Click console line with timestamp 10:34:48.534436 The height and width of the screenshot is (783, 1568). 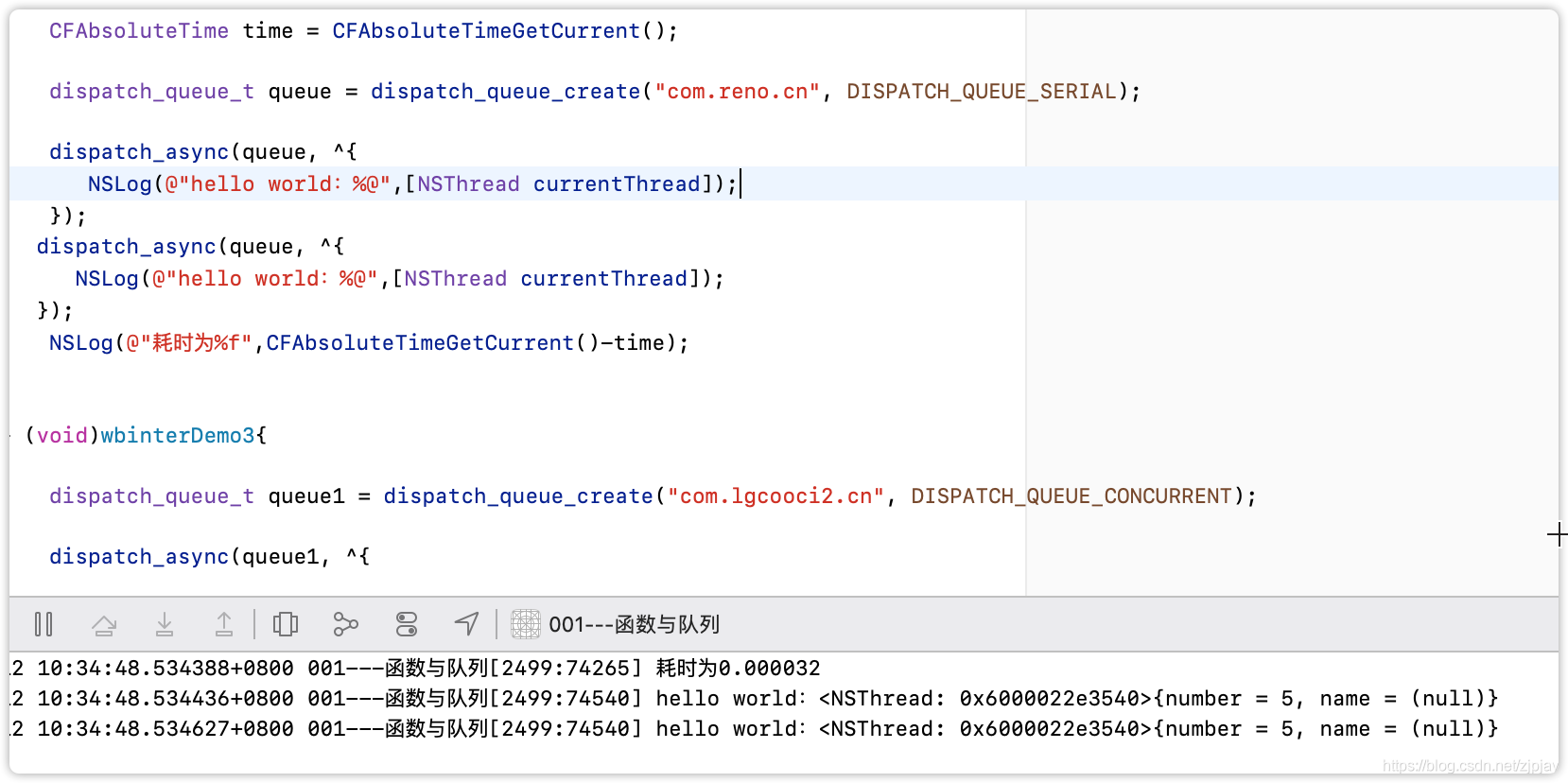pos(754,699)
